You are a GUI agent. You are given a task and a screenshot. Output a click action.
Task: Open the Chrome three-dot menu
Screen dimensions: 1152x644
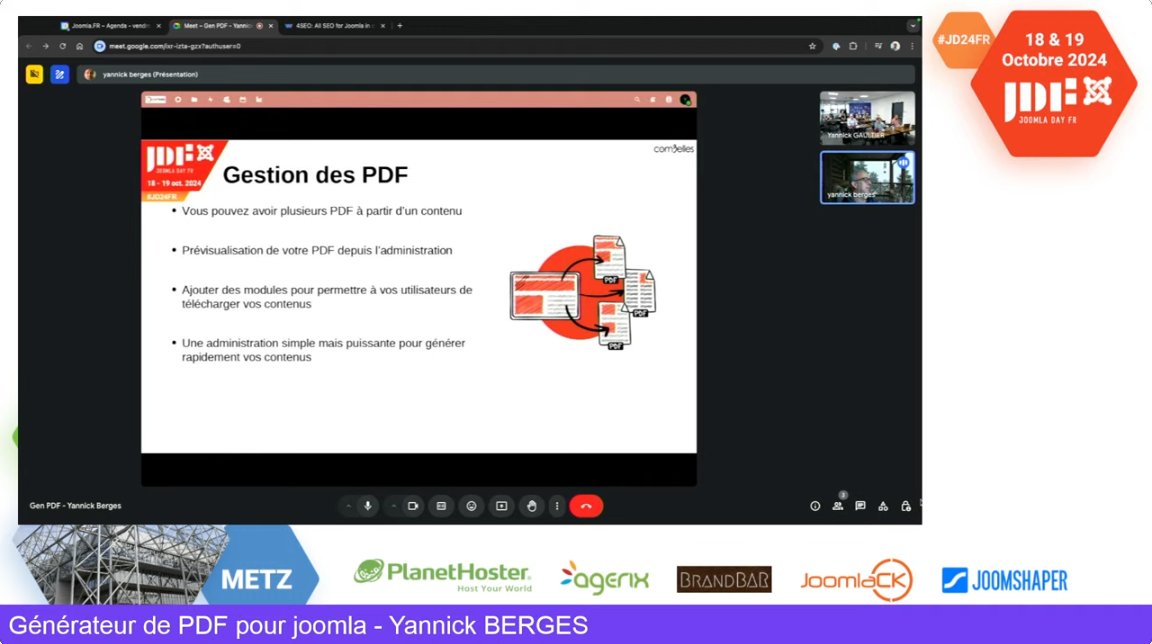[912, 46]
